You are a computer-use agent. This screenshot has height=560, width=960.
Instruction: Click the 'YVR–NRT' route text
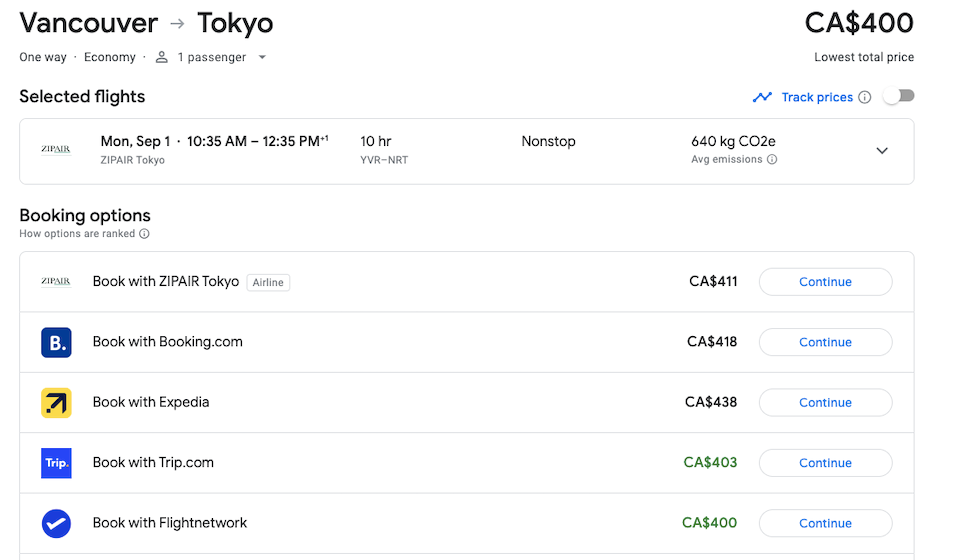(384, 160)
